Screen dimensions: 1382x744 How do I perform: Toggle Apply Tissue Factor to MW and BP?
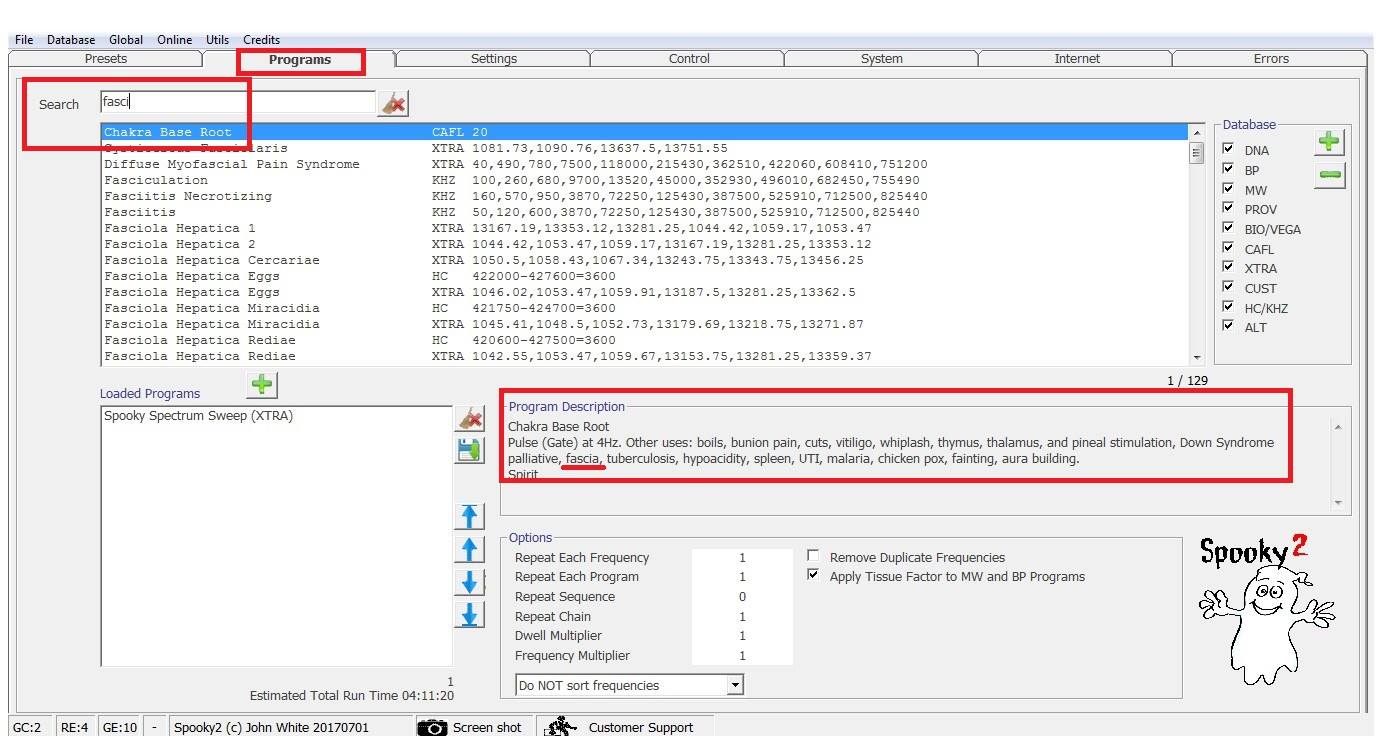[x=813, y=575]
